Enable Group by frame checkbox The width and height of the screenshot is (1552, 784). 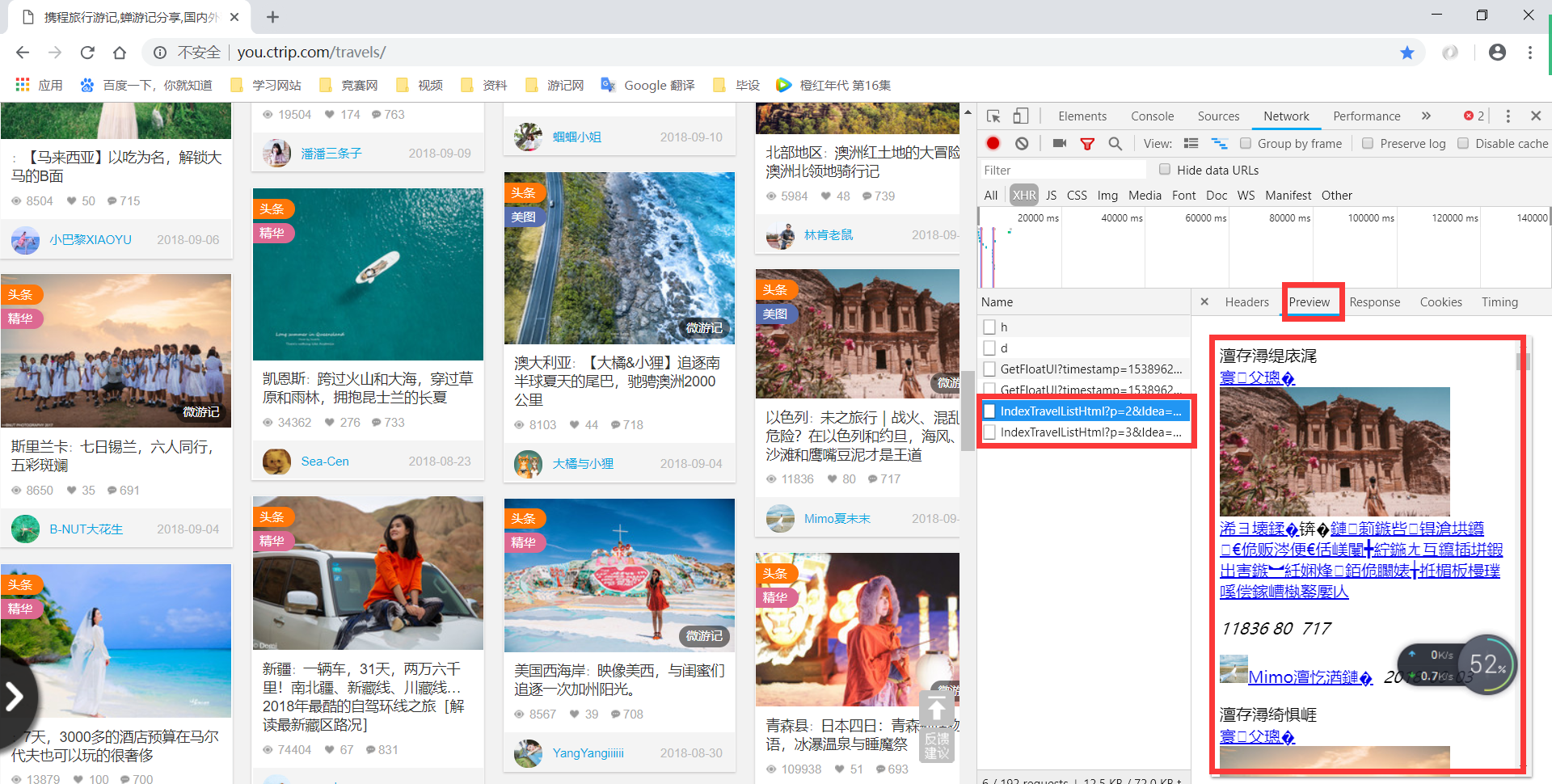point(1246,143)
